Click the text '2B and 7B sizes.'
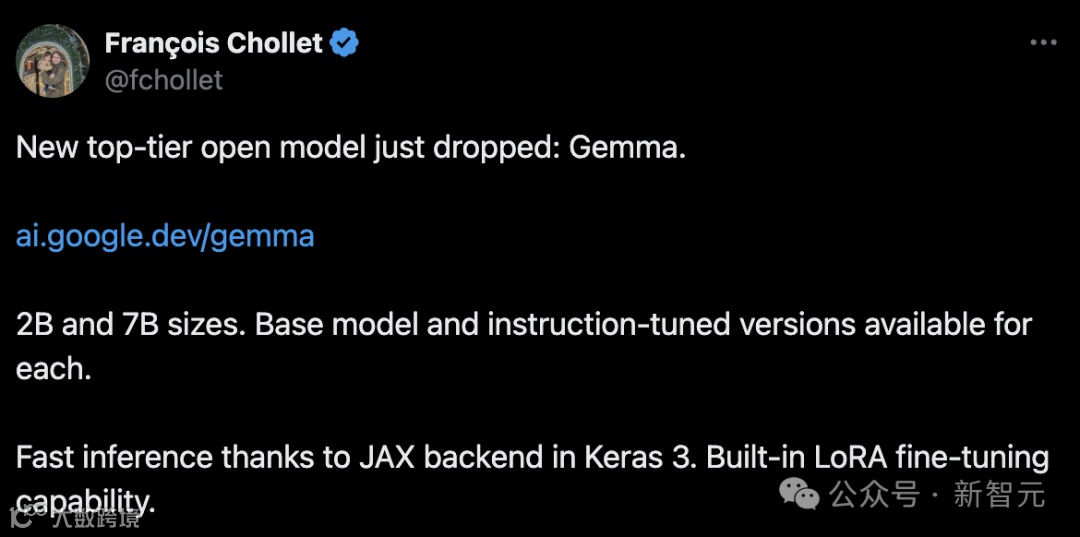Image resolution: width=1080 pixels, height=537 pixels. click(x=132, y=325)
